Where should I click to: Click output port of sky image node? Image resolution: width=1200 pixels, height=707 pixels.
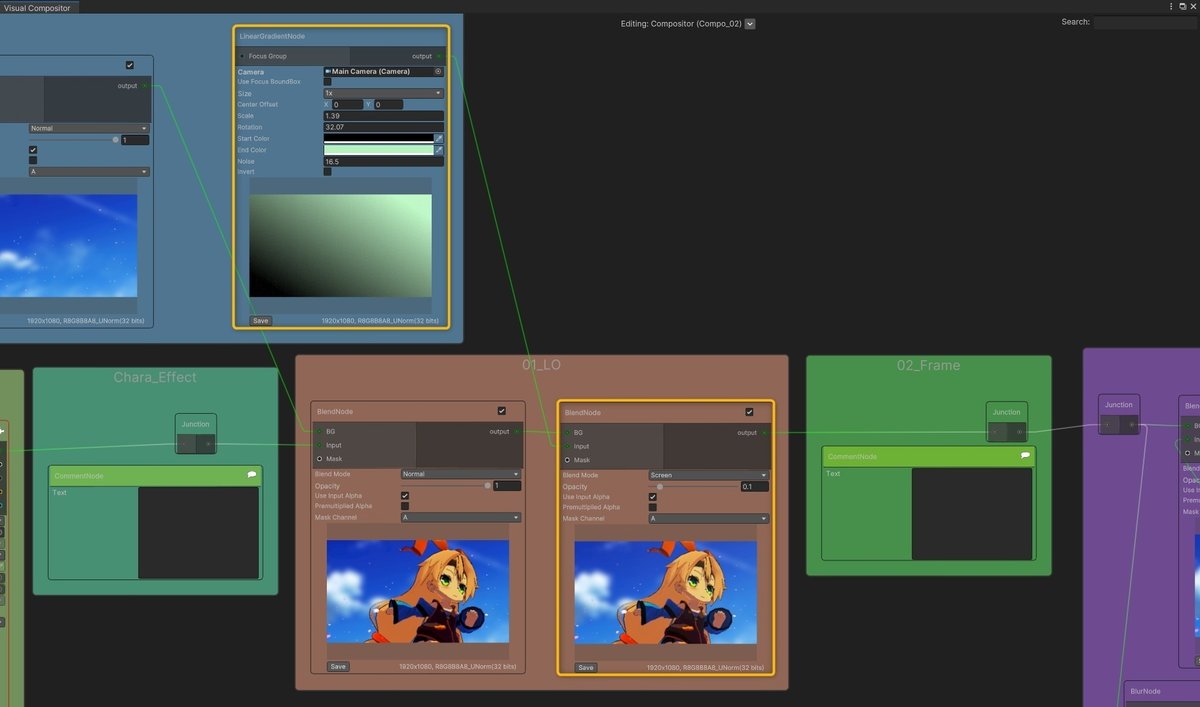(x=145, y=86)
